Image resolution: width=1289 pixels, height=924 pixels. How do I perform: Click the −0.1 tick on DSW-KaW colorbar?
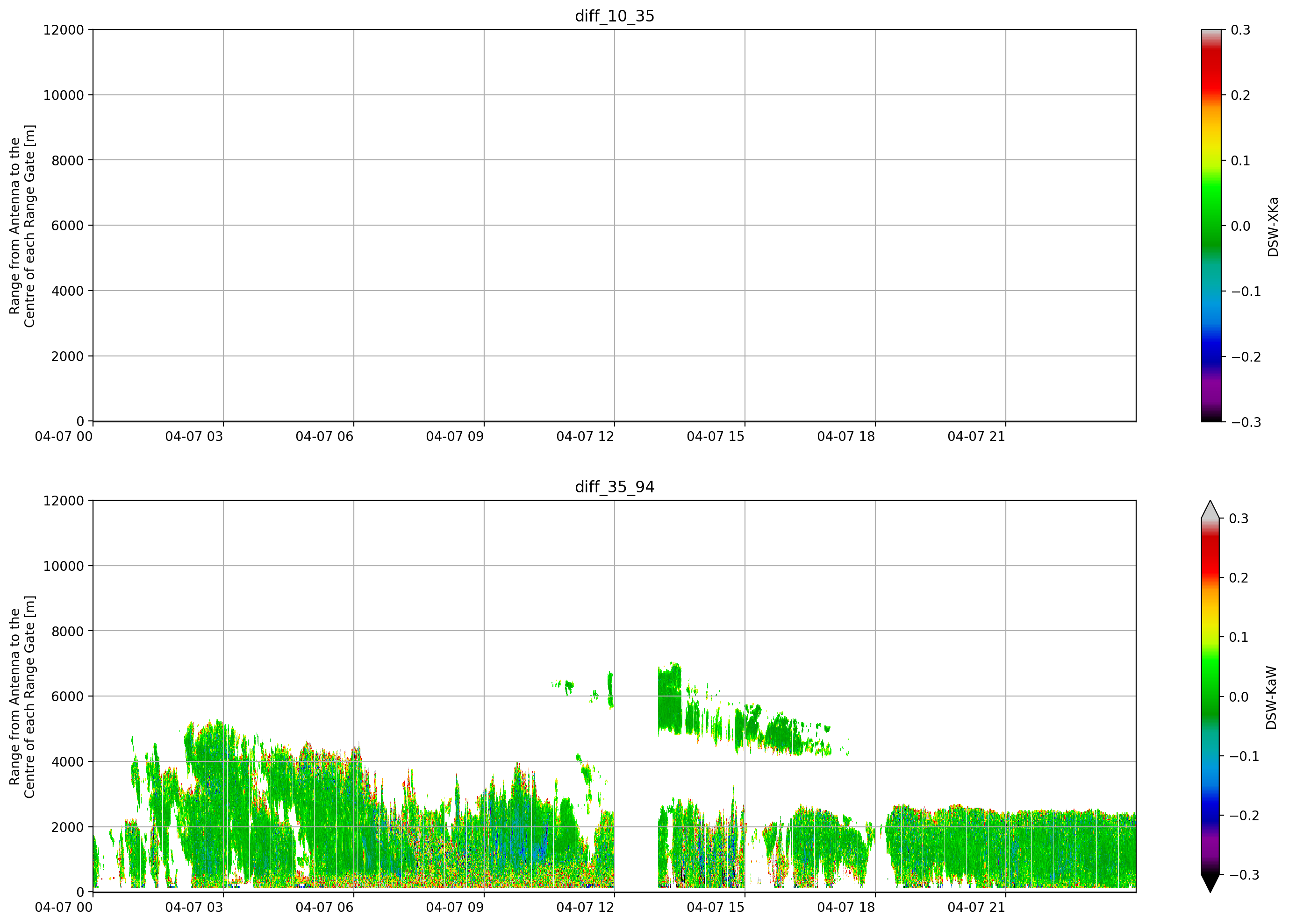click(x=1244, y=756)
